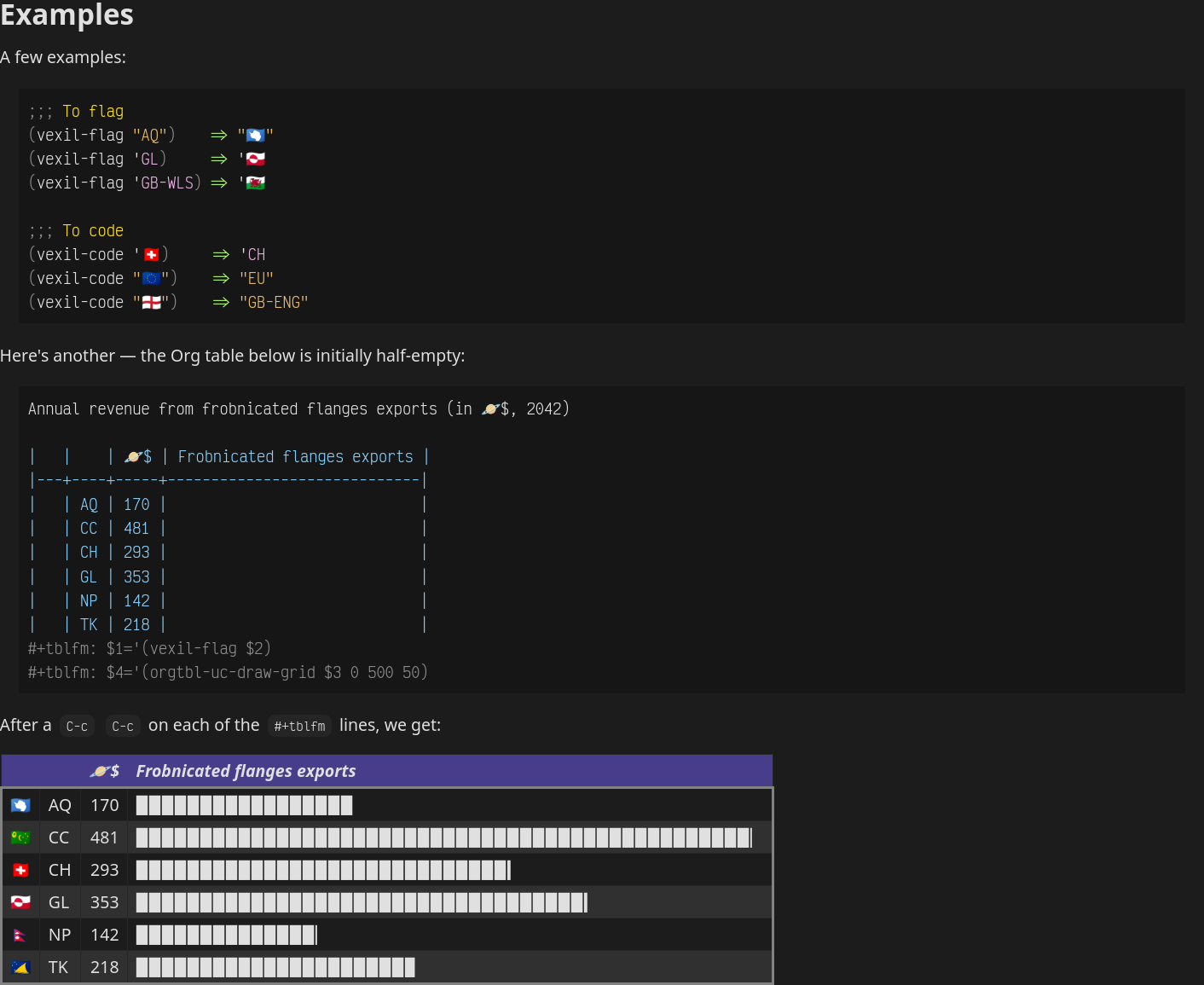Click the TK cell in rendered table
The height and width of the screenshot is (985, 1204).
click(x=58, y=967)
